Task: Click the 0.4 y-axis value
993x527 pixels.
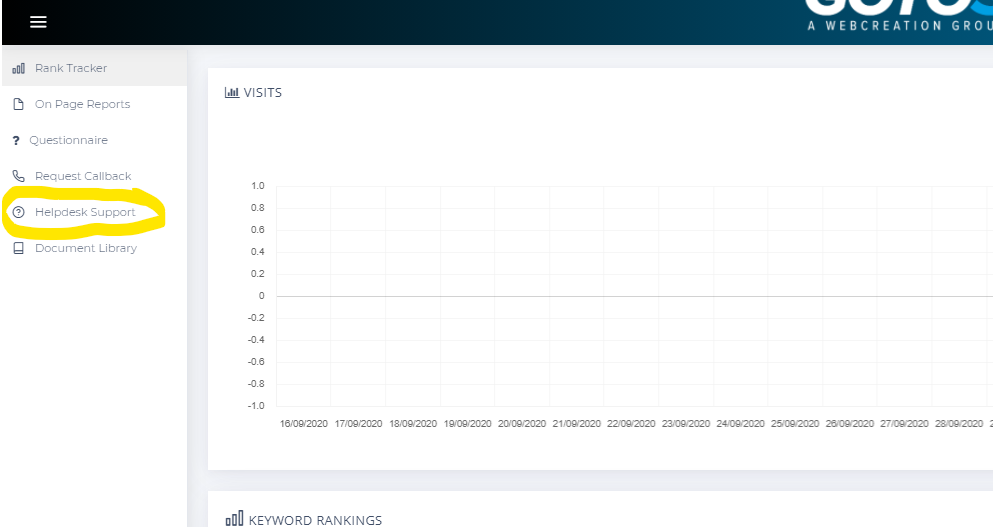Action: point(258,251)
